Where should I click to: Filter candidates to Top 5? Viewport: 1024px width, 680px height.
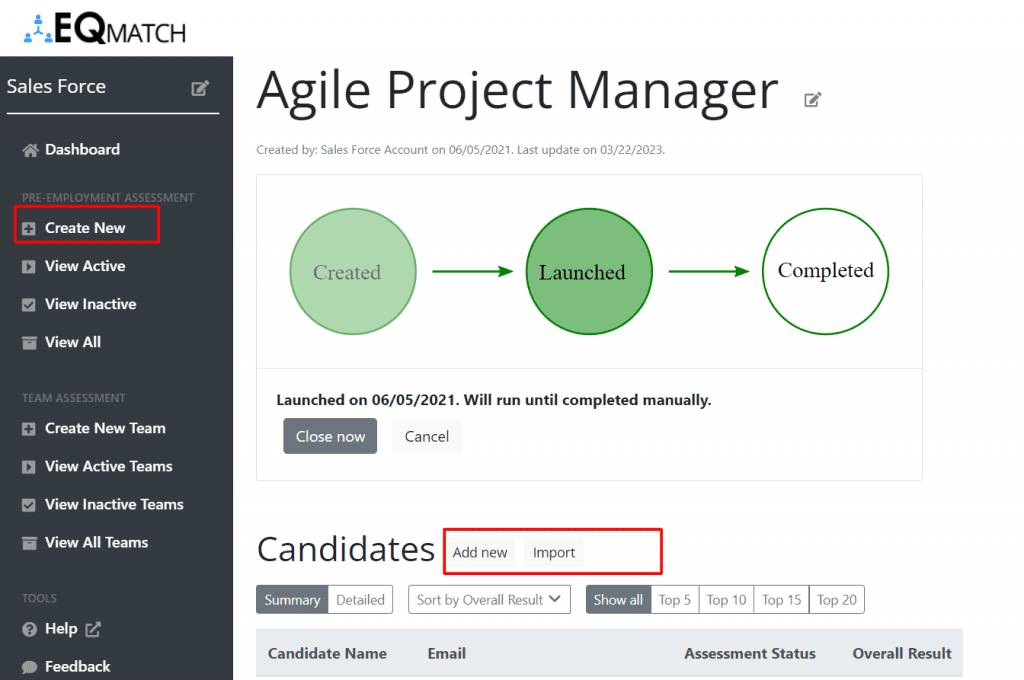674,599
